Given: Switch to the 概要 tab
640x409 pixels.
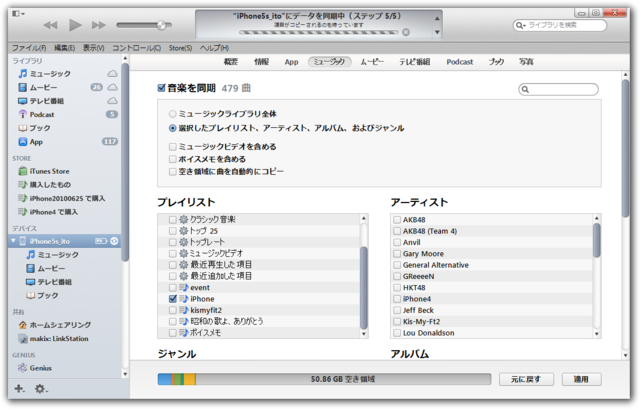Looking at the screenshot, I should click(x=231, y=62).
